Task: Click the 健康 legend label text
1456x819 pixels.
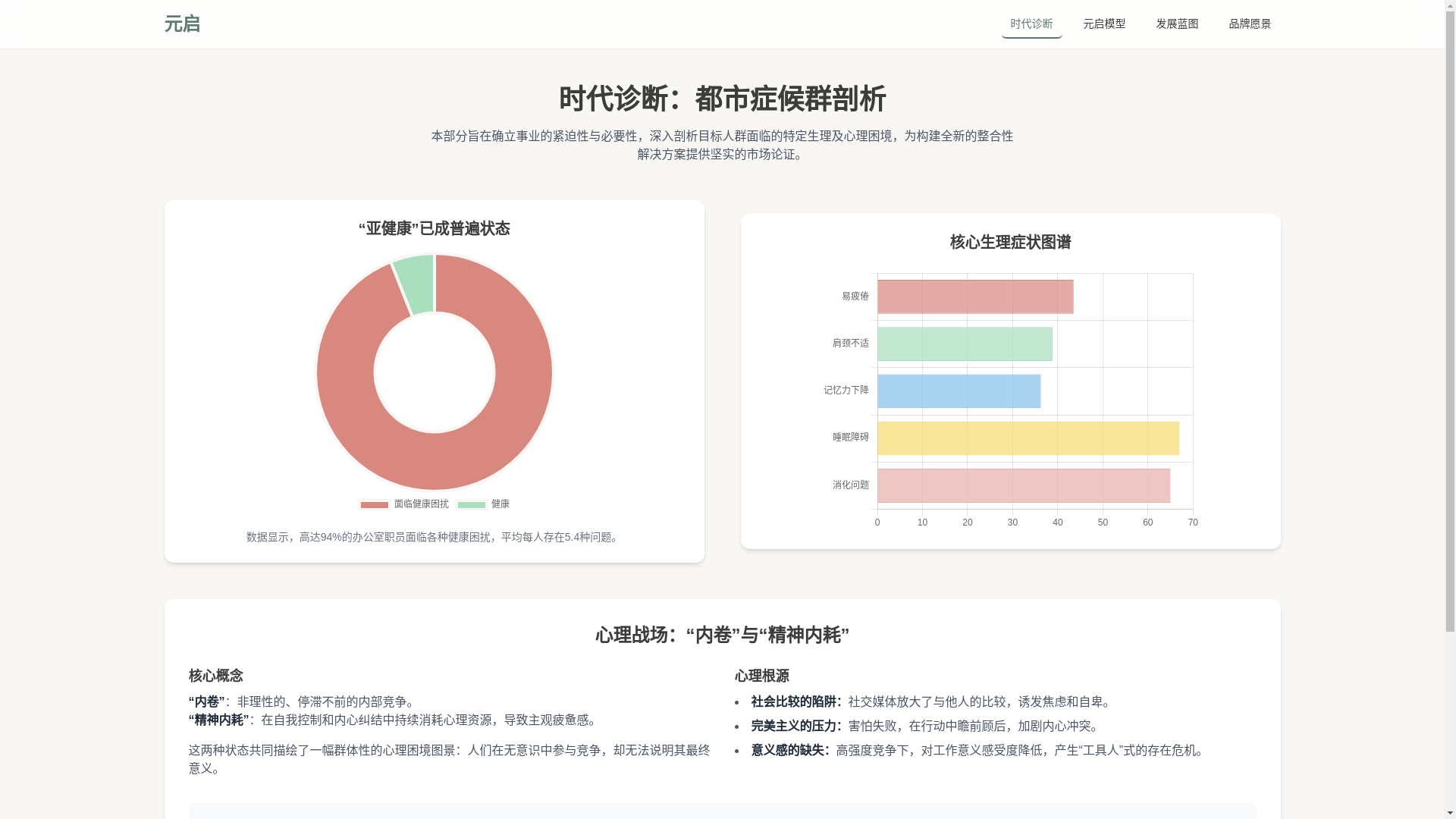Action: click(x=500, y=504)
